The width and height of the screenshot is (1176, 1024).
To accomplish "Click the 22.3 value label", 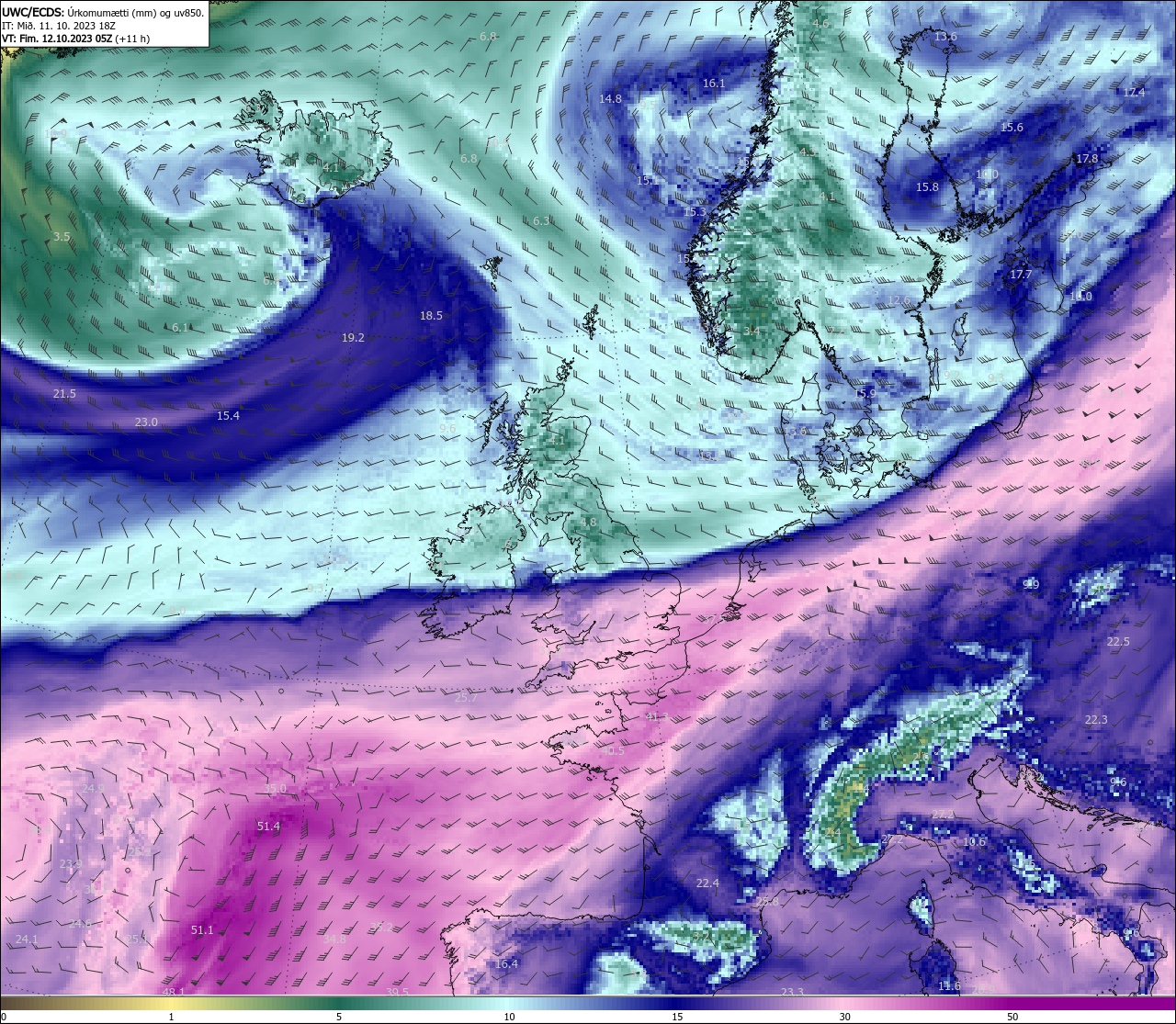I will click(x=1096, y=720).
